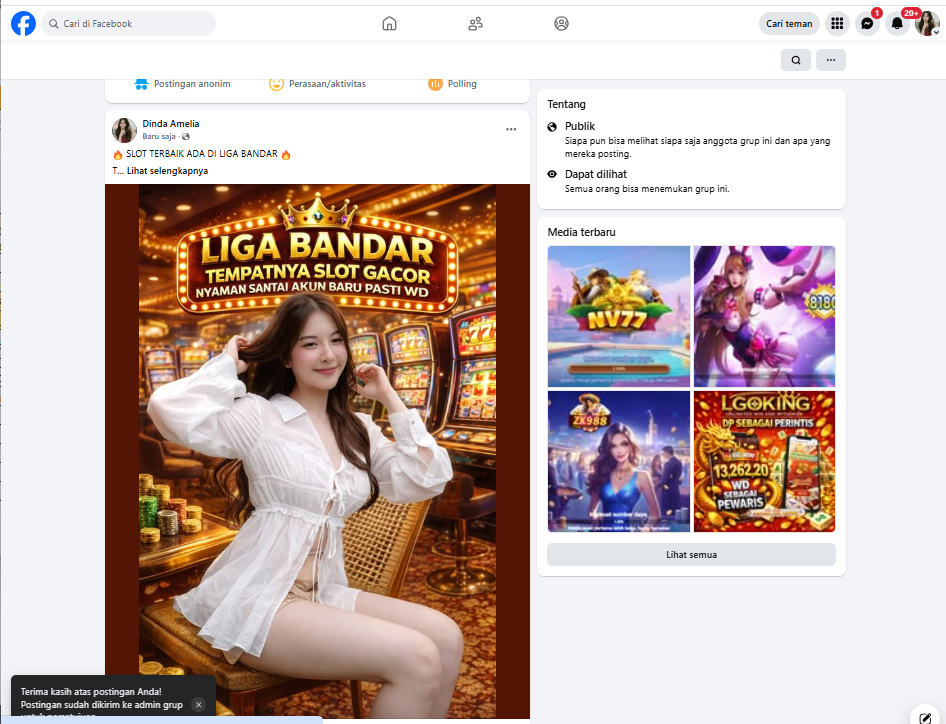This screenshot has width=946, height=724.
Task: Click the Media terbaru heading
Action: pyautogui.click(x=582, y=232)
